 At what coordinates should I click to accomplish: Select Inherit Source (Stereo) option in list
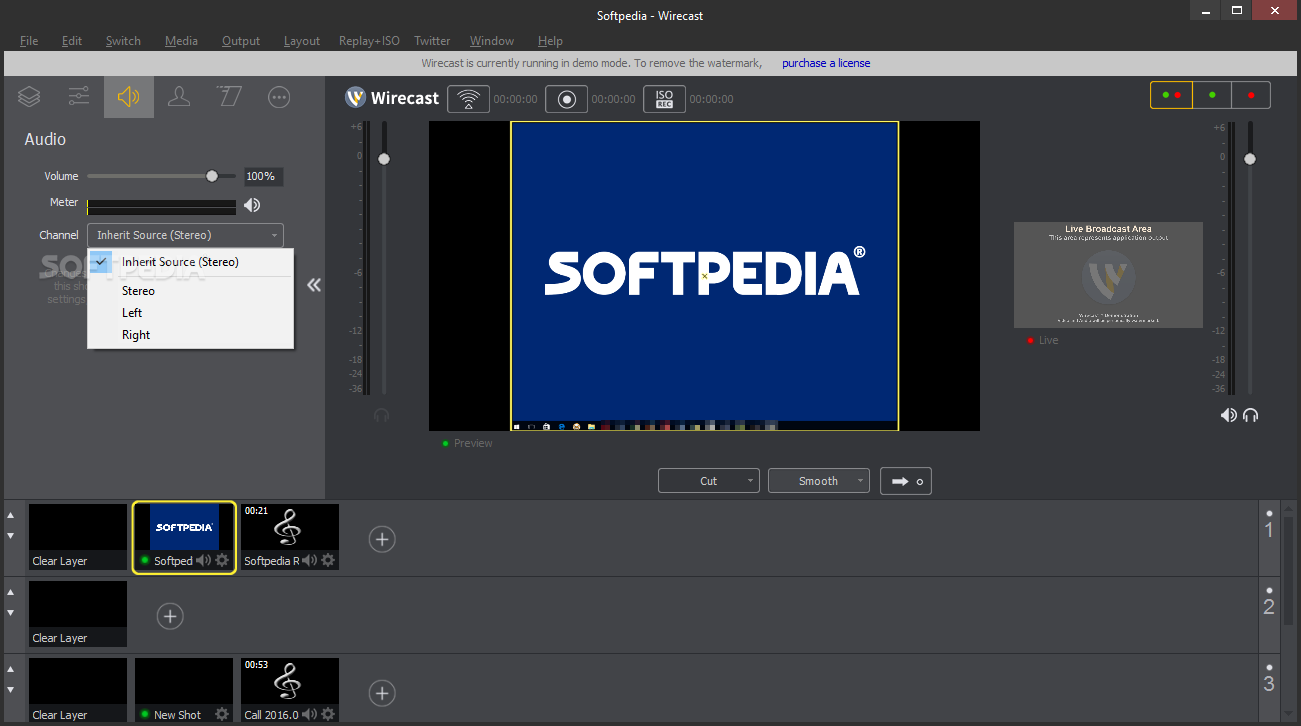point(191,262)
